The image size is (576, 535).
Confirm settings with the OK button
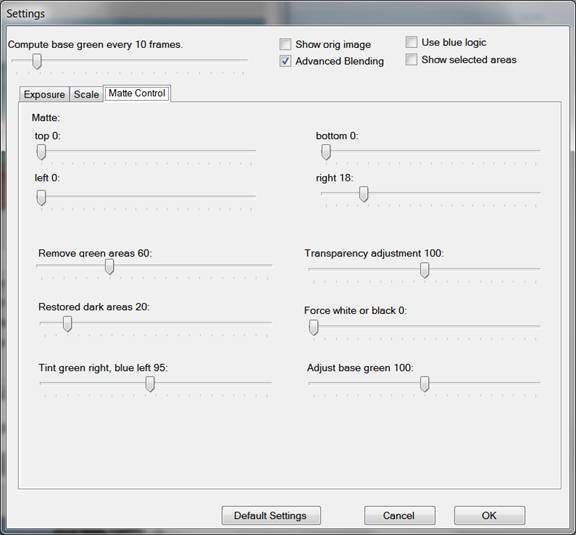point(489,516)
